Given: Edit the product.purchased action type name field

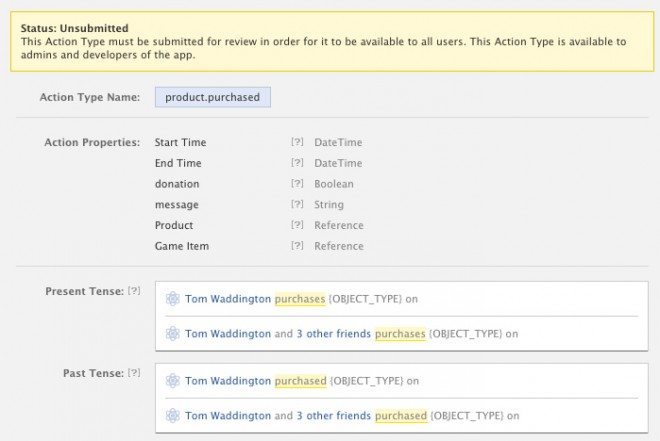Looking at the screenshot, I should point(213,97).
